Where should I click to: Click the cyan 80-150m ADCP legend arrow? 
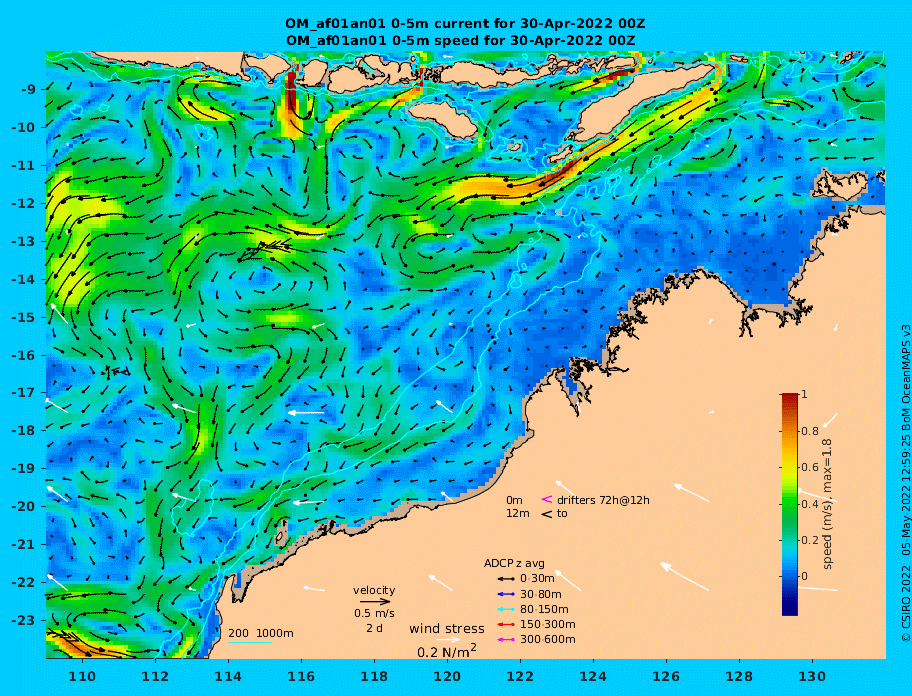pyautogui.click(x=505, y=609)
